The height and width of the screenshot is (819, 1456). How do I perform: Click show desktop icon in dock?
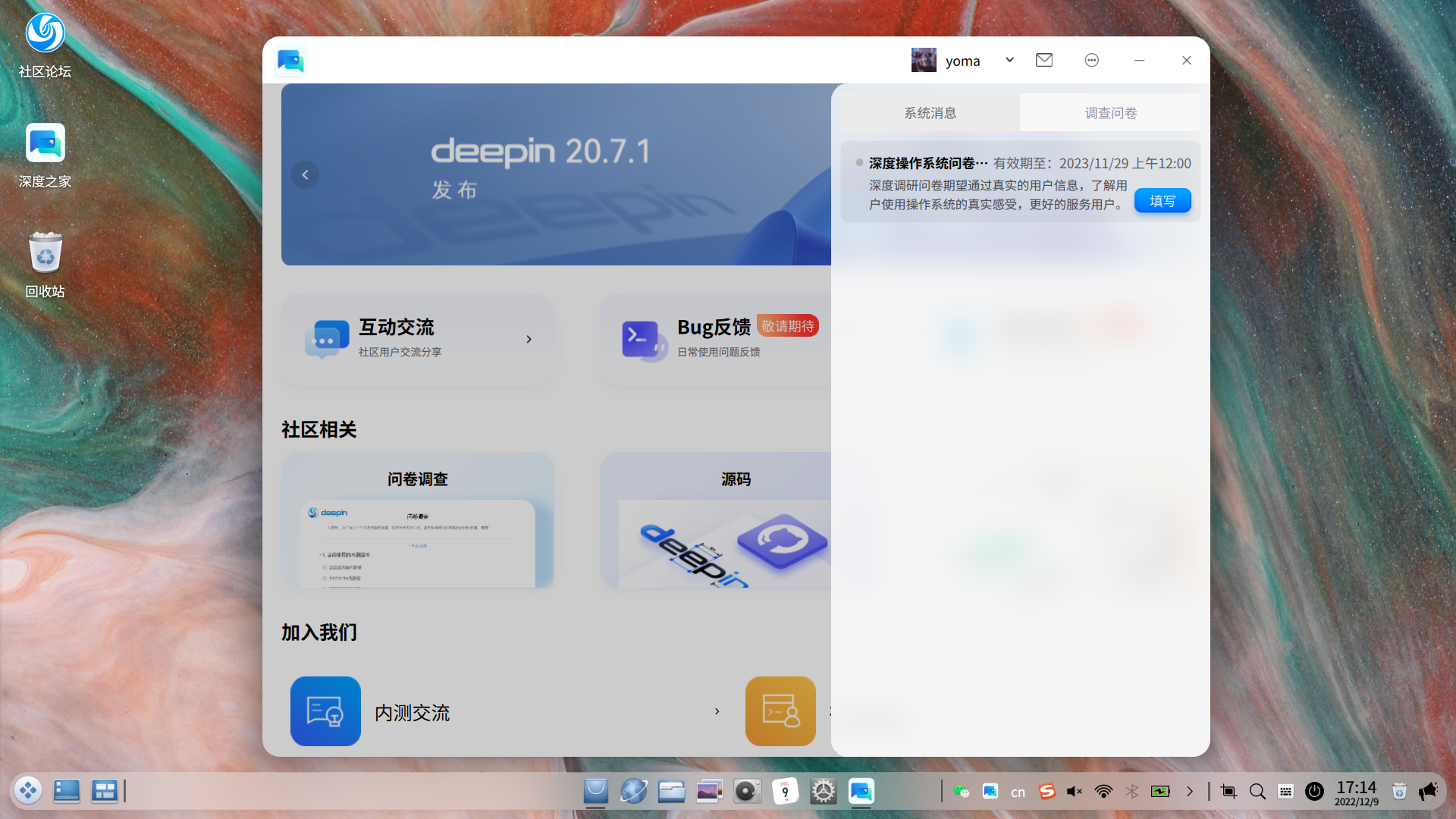(x=66, y=791)
